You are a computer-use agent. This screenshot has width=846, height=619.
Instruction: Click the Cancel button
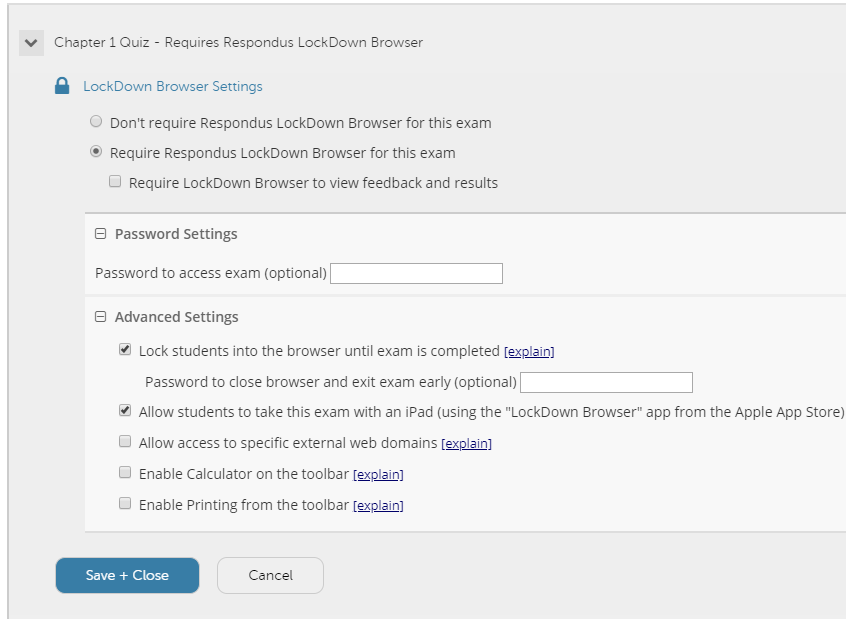(270, 575)
